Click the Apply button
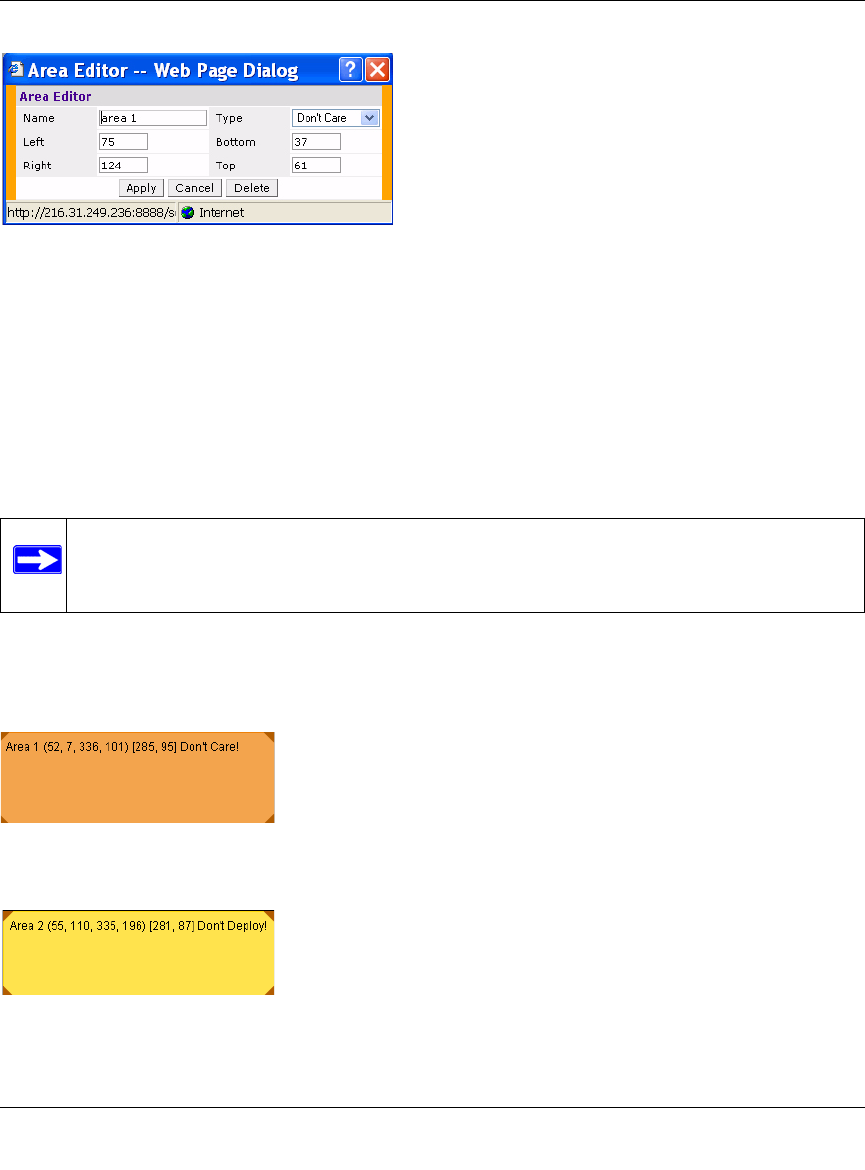 [x=141, y=188]
